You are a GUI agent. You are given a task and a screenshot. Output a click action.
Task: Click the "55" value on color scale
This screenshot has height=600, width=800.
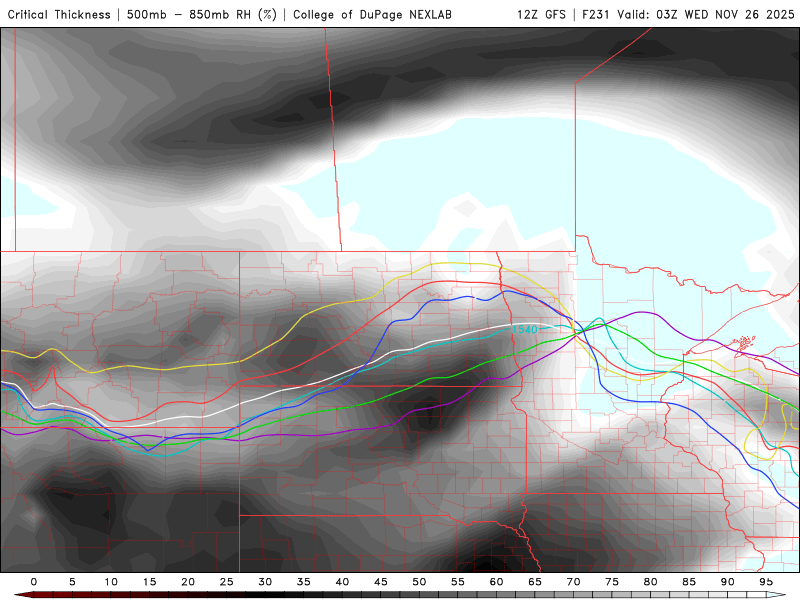tap(458, 582)
